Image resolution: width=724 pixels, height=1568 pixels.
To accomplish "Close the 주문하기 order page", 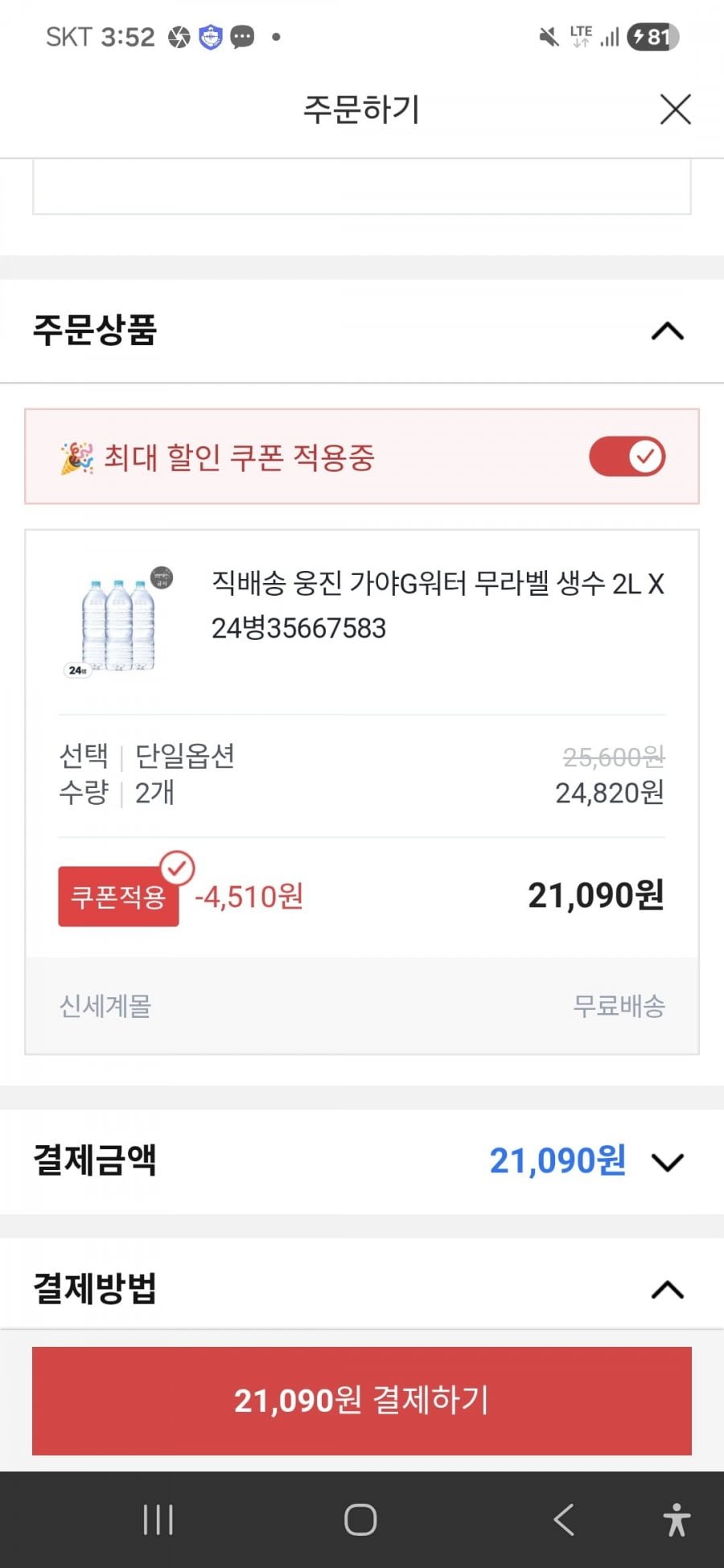I will (675, 109).
